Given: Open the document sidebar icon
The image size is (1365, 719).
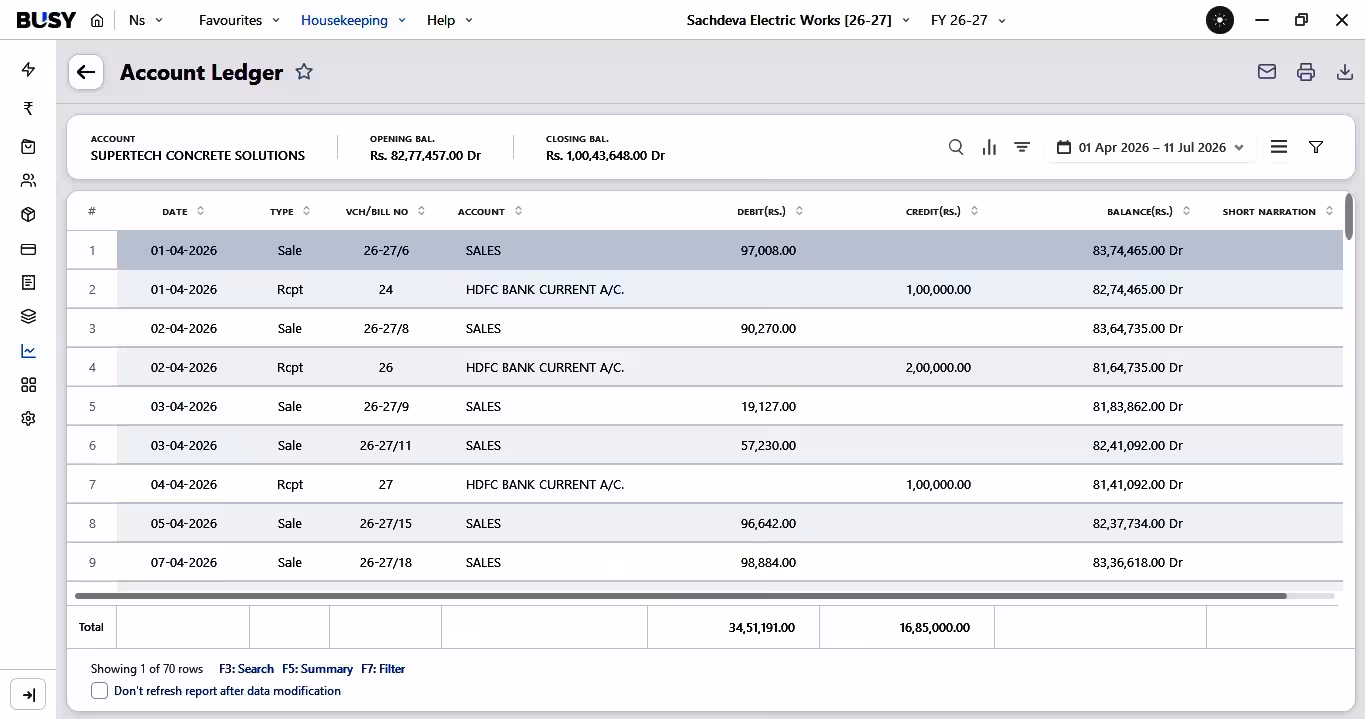Looking at the screenshot, I should (28, 283).
